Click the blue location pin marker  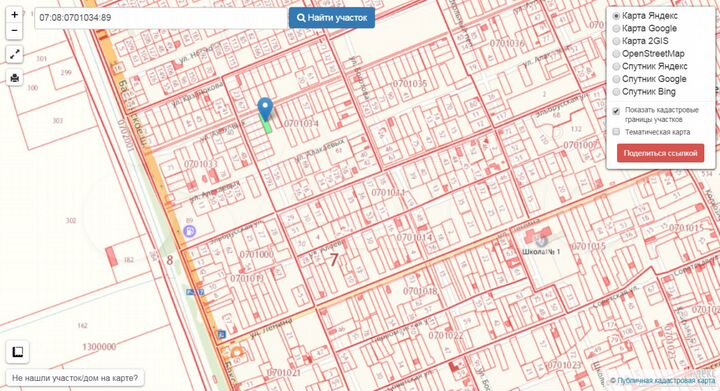265,109
